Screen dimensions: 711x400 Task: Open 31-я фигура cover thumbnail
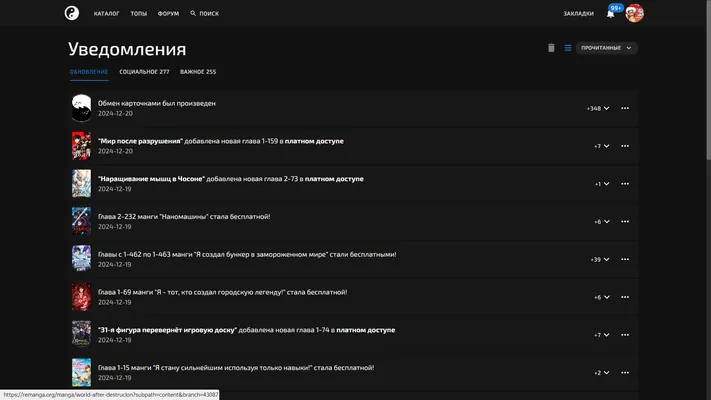81,334
